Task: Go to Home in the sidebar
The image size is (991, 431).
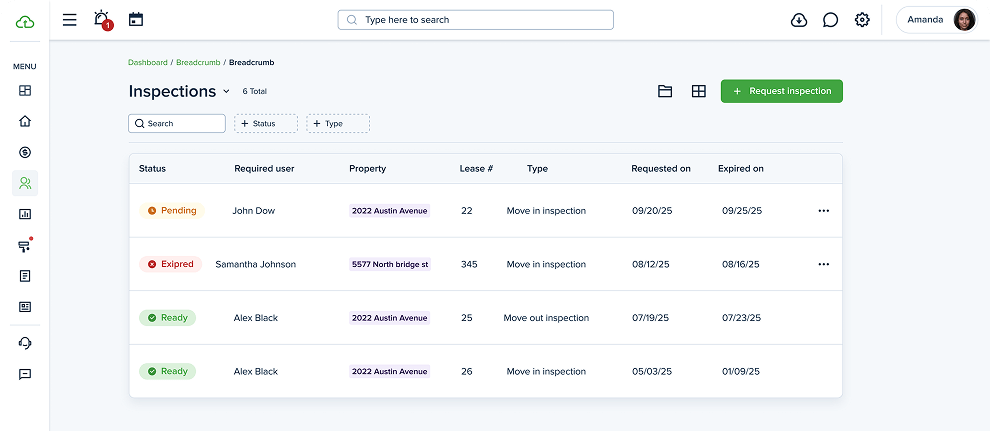Action: [x=25, y=121]
